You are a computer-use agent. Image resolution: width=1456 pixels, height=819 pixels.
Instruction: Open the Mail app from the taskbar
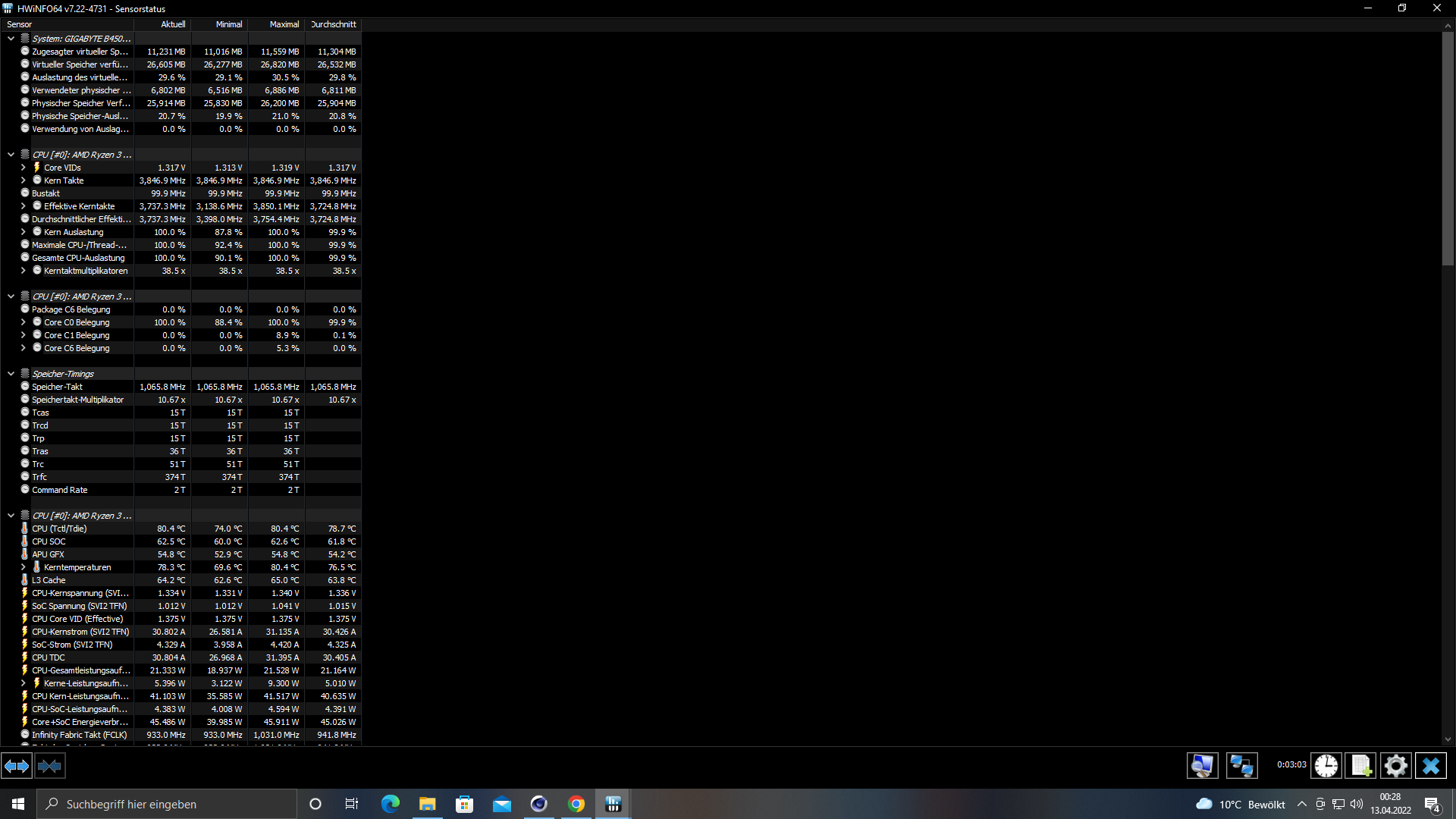tap(502, 804)
